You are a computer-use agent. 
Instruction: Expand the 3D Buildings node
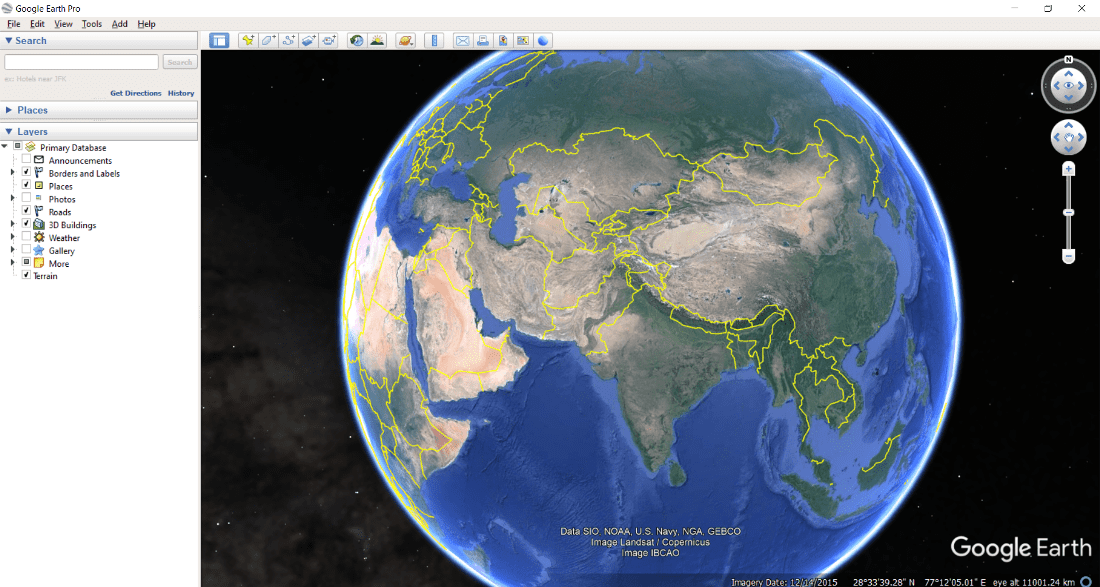click(12, 224)
